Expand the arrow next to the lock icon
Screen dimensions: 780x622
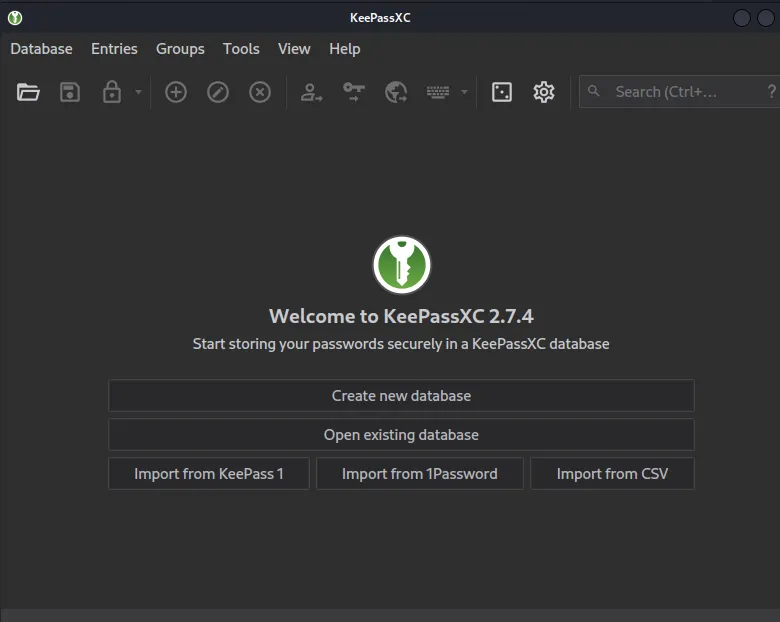138,92
